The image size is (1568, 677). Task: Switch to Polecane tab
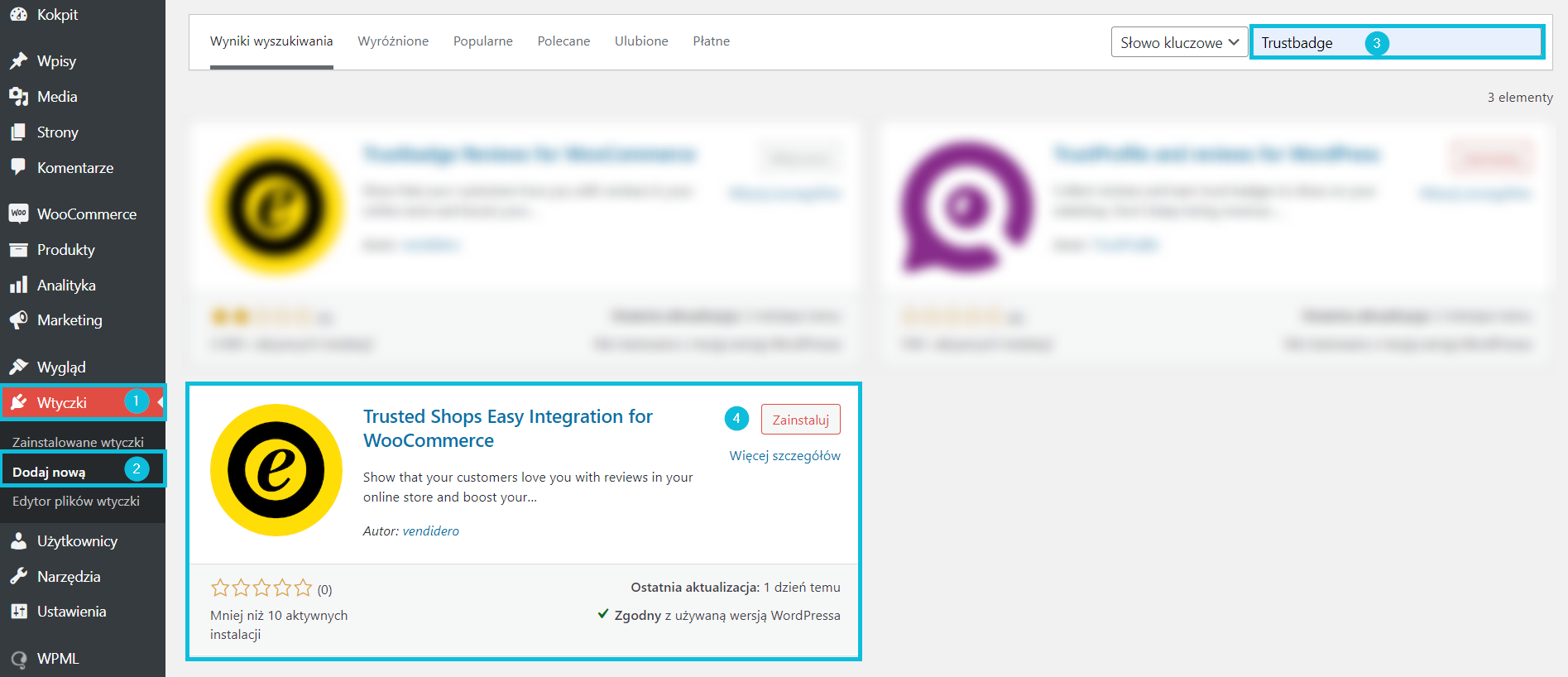(x=563, y=41)
